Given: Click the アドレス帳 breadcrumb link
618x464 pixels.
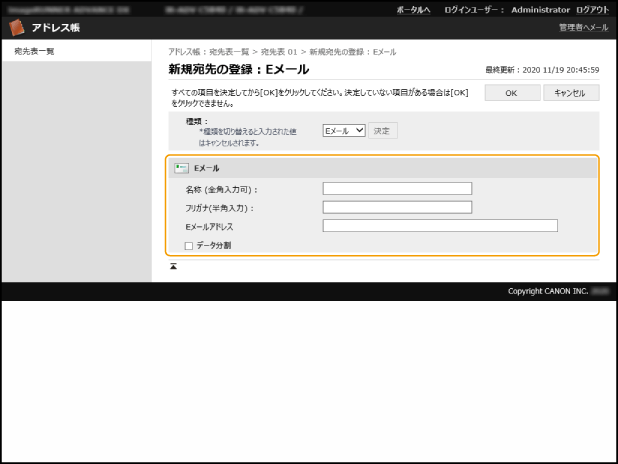Looking at the screenshot, I should pos(185,51).
